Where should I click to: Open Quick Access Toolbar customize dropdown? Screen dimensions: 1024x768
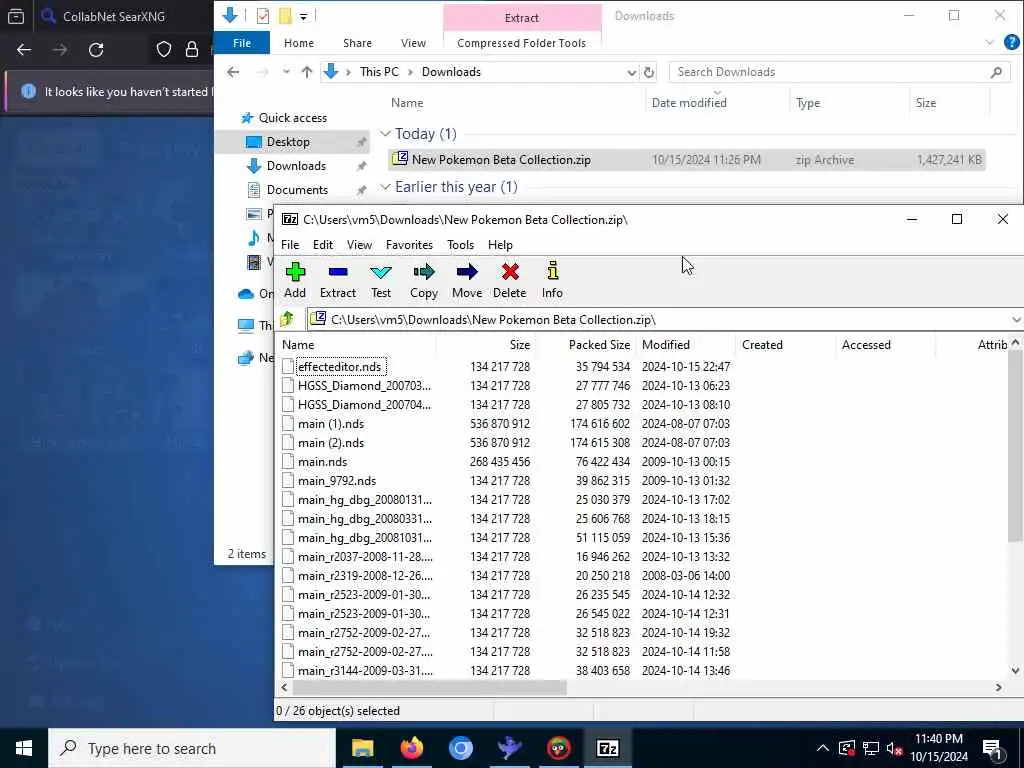click(x=304, y=16)
